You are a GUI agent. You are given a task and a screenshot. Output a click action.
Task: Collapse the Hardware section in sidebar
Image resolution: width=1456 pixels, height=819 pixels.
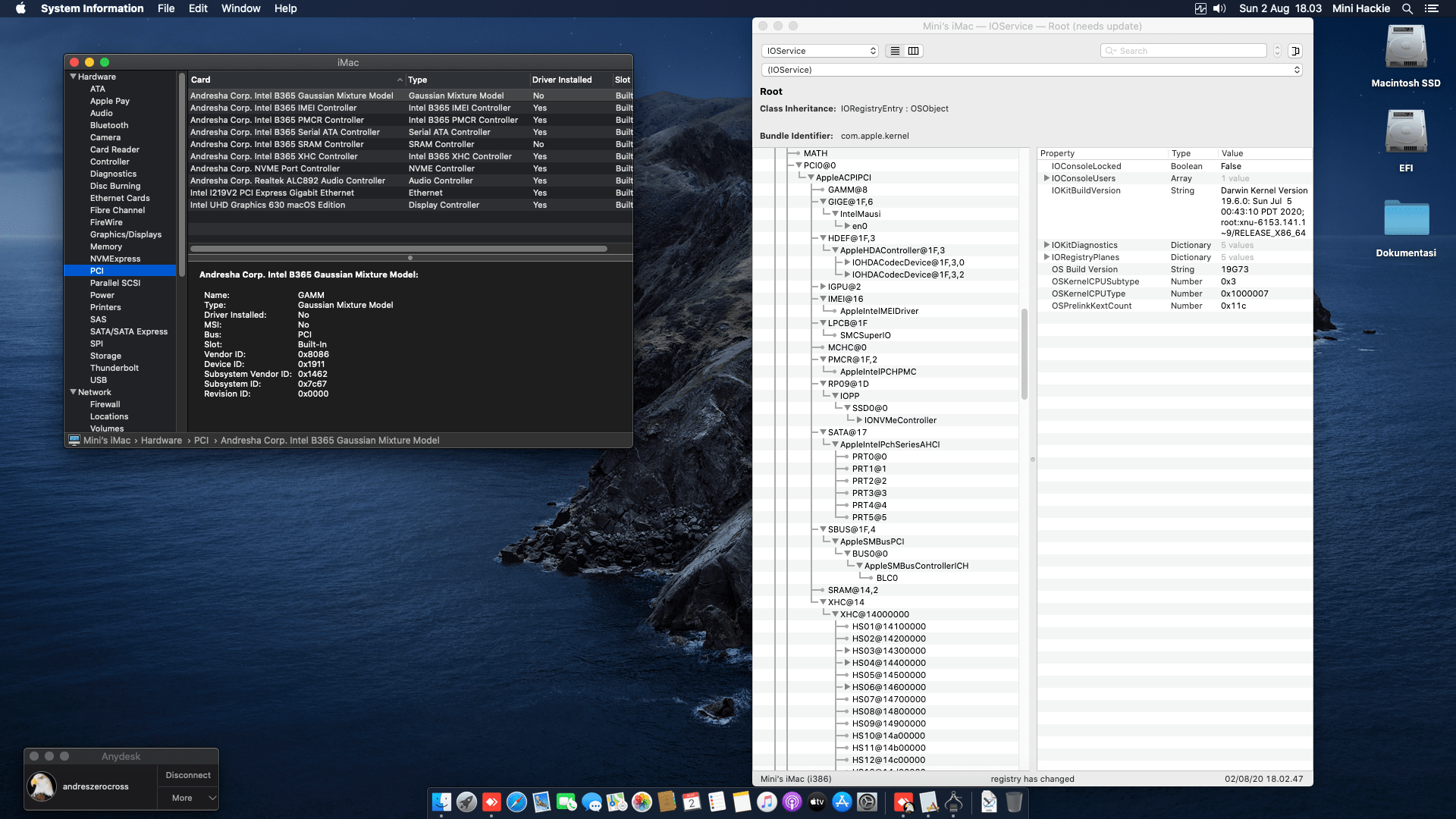[74, 77]
